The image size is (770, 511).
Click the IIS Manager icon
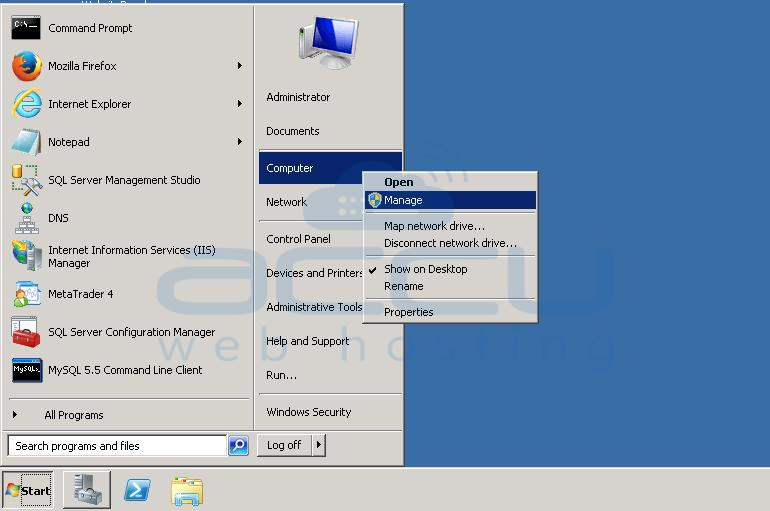coord(27,256)
